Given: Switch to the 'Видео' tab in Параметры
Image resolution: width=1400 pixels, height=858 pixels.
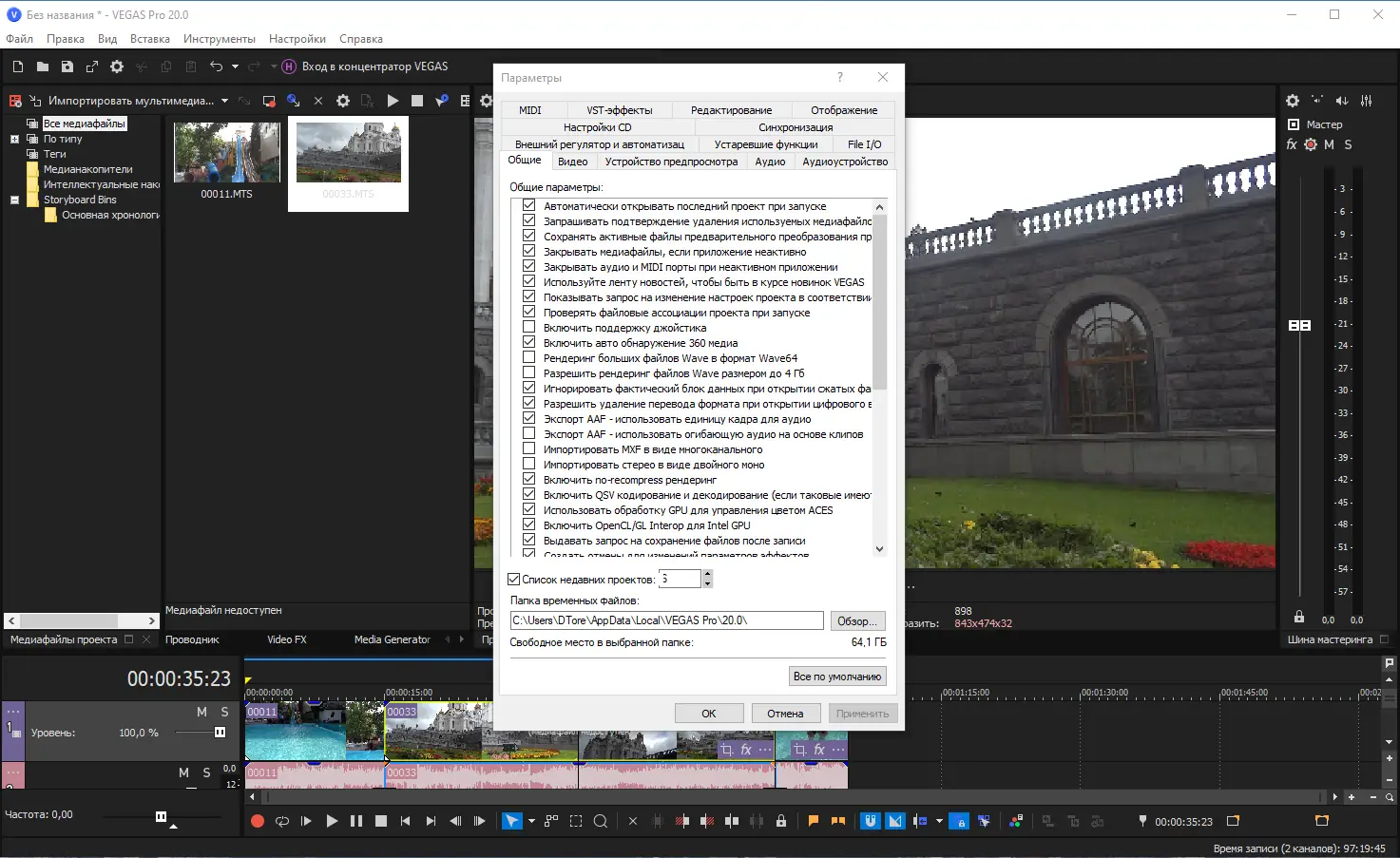Looking at the screenshot, I should tap(572, 162).
